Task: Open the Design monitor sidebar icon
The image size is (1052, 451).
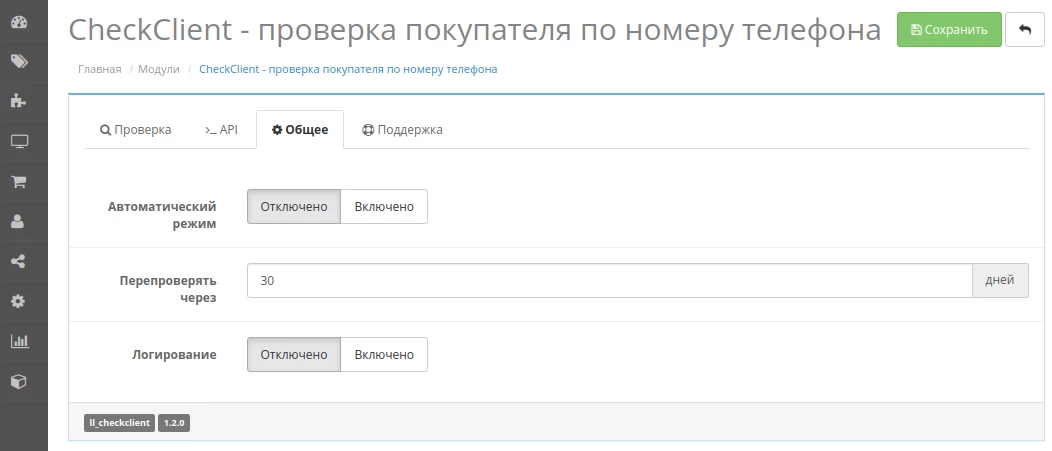Action: (19, 142)
